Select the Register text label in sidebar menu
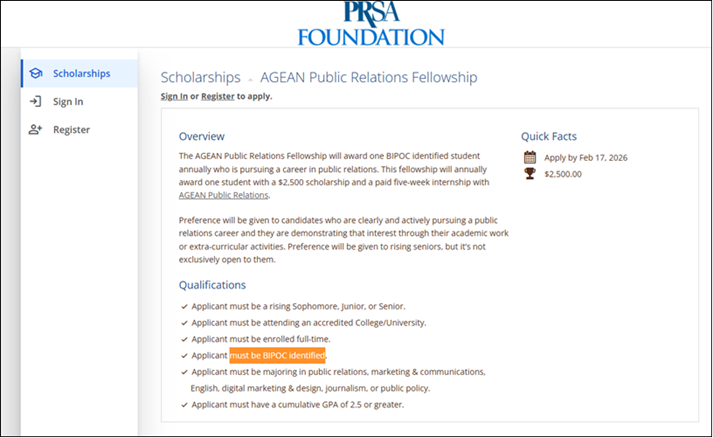The height and width of the screenshot is (438, 713). (71, 130)
